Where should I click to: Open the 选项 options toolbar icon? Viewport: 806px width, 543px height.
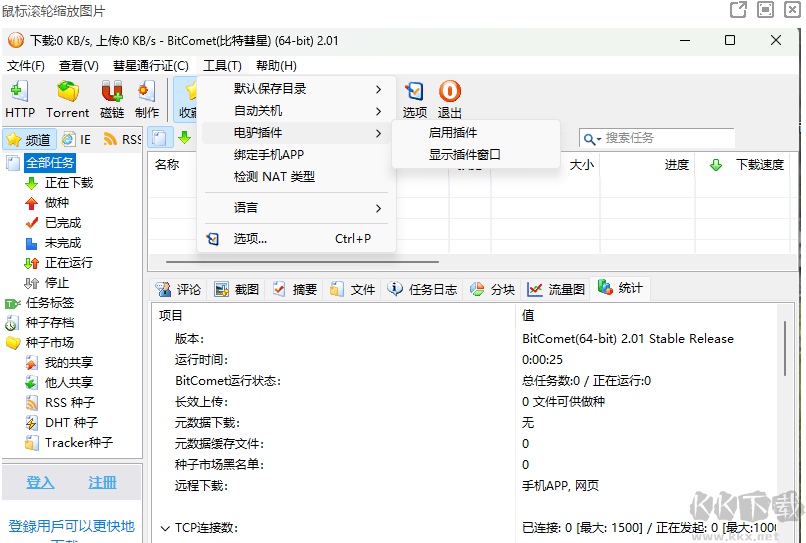(415, 99)
